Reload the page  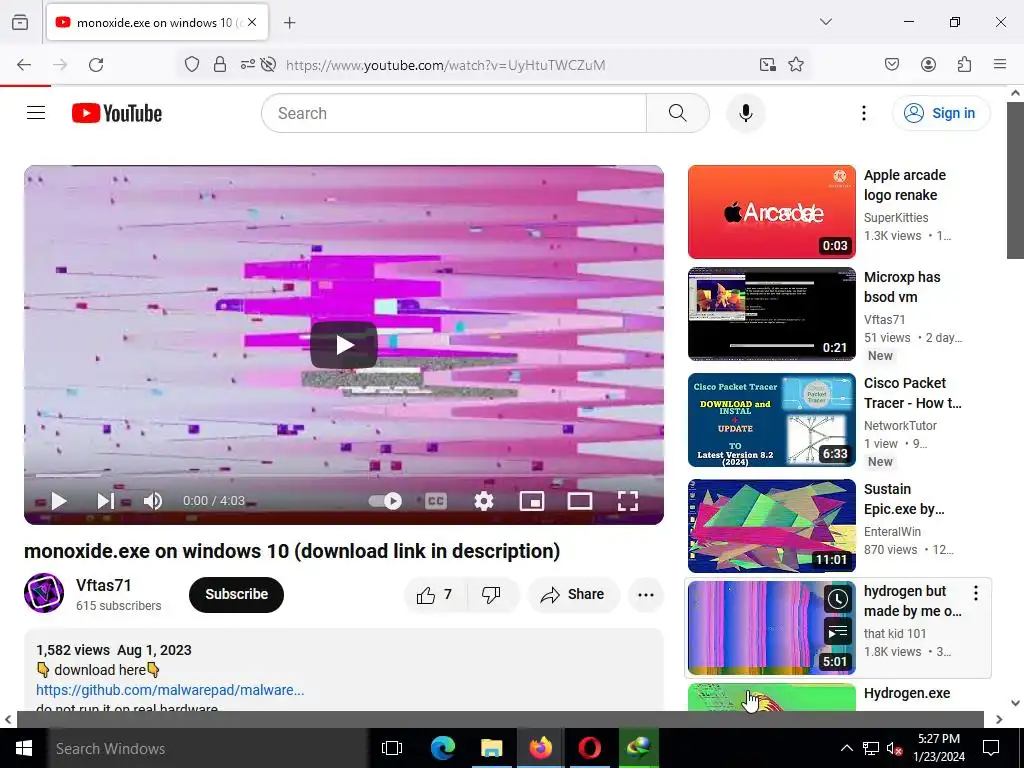click(x=96, y=65)
